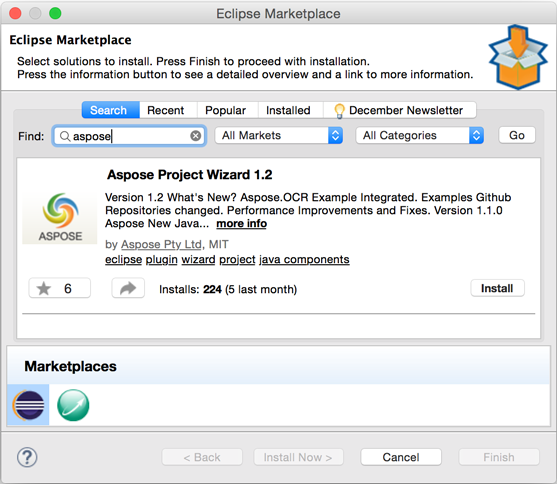Click the Marketplaces heading

tap(70, 366)
